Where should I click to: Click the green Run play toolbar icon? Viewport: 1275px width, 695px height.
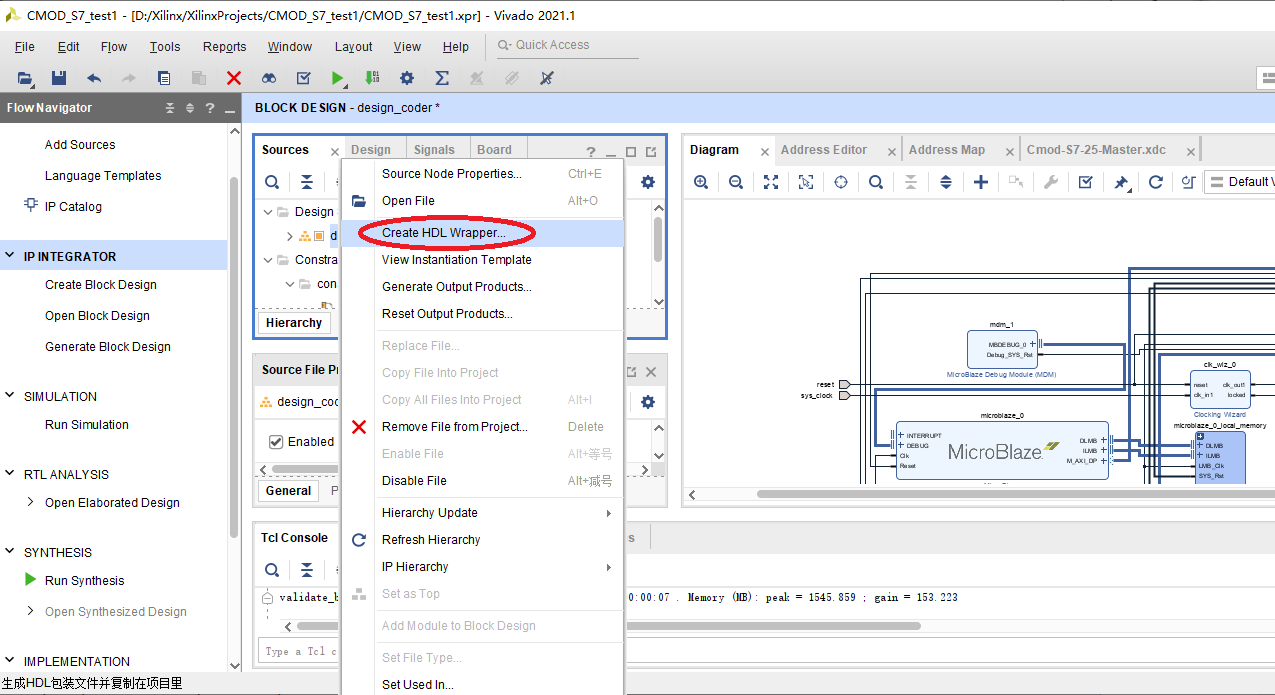pos(338,78)
